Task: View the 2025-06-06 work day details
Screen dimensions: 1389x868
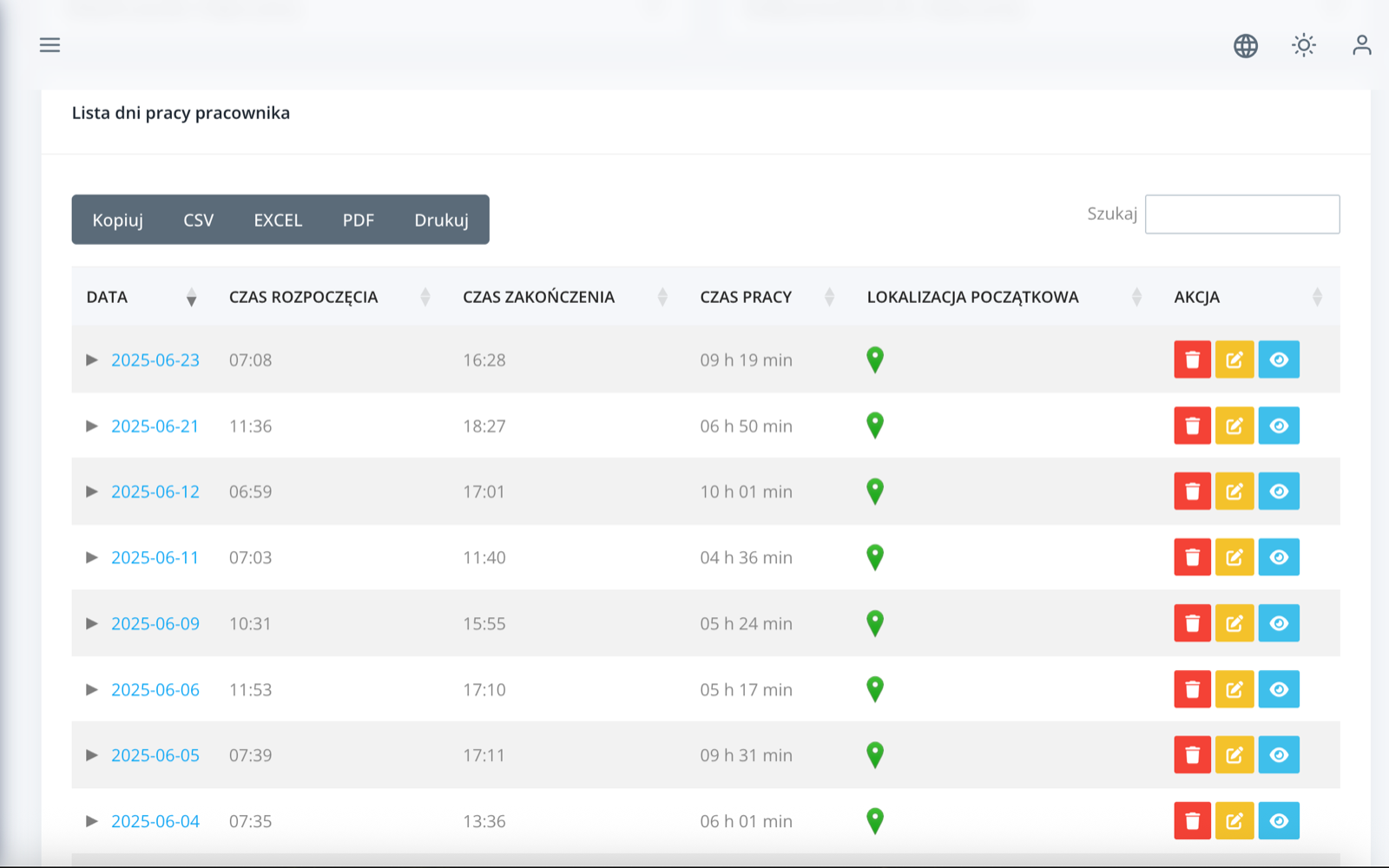Action: pyautogui.click(x=1279, y=689)
